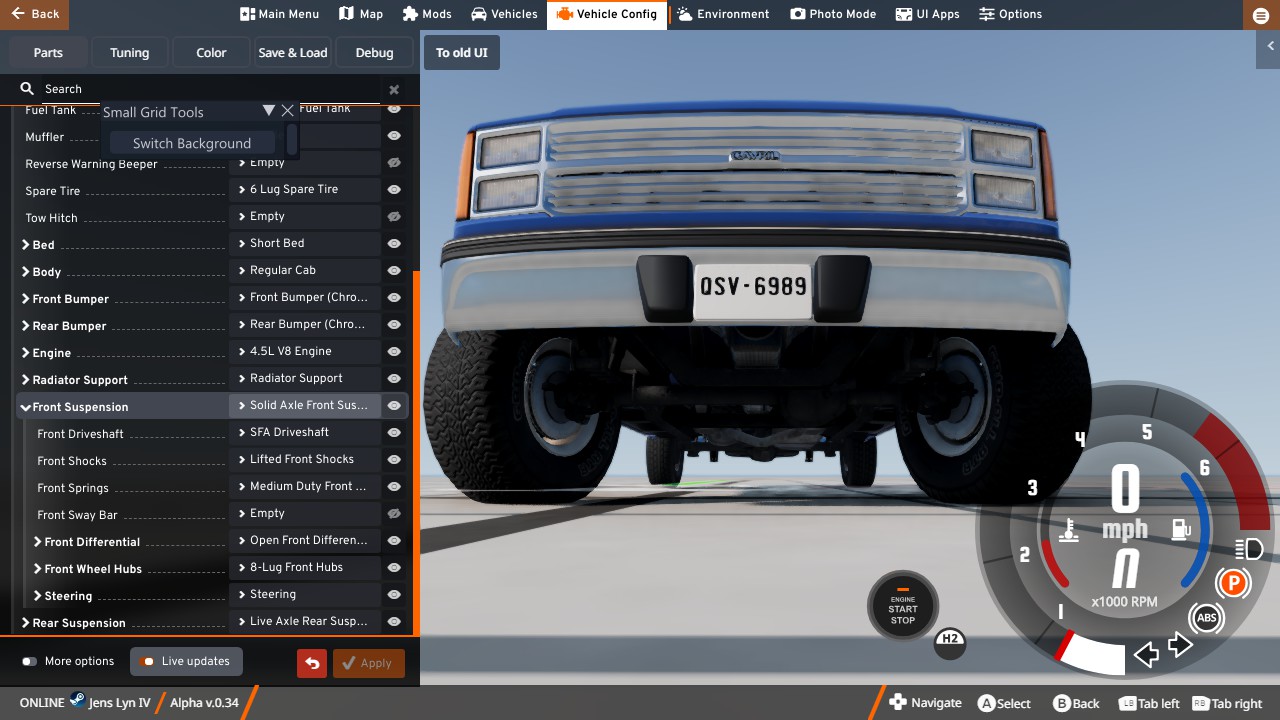The image size is (1280, 720).
Task: Expand the Engine tree item
Action: pyautogui.click(x=25, y=352)
